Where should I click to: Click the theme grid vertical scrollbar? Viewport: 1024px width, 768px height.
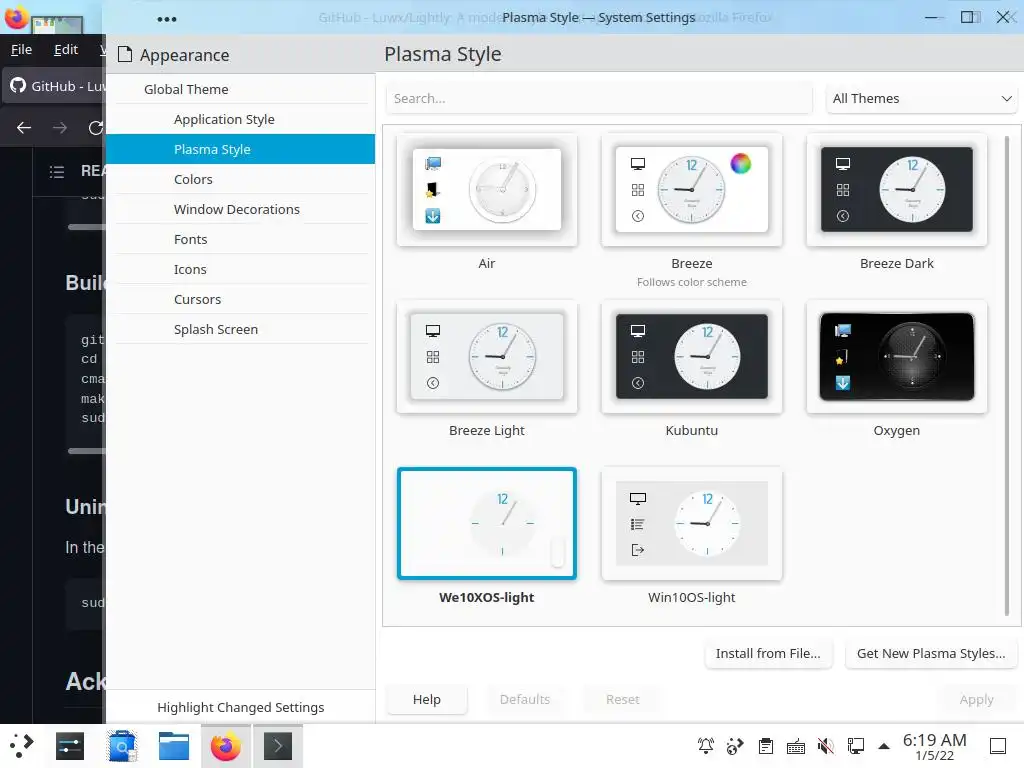(1006, 376)
